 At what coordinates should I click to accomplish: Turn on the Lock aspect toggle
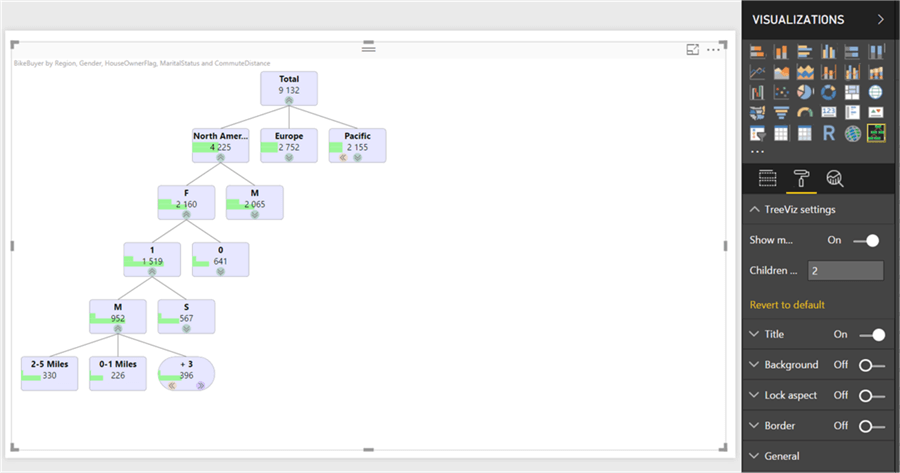pyautogui.click(x=872, y=396)
